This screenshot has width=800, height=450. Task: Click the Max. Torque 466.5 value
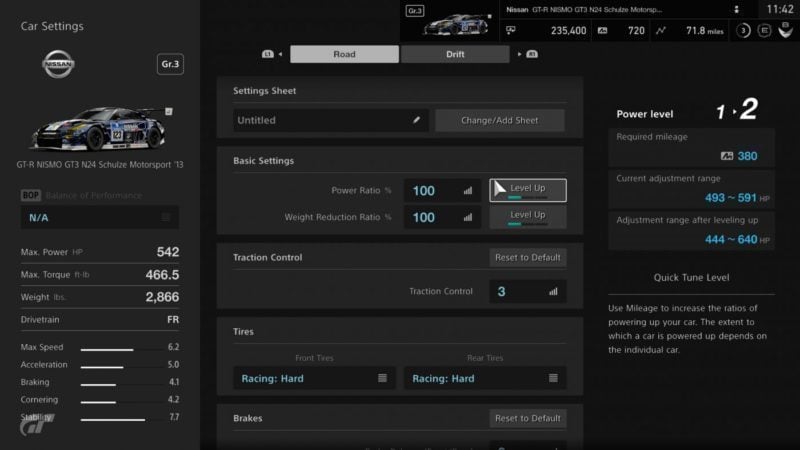[x=162, y=274]
